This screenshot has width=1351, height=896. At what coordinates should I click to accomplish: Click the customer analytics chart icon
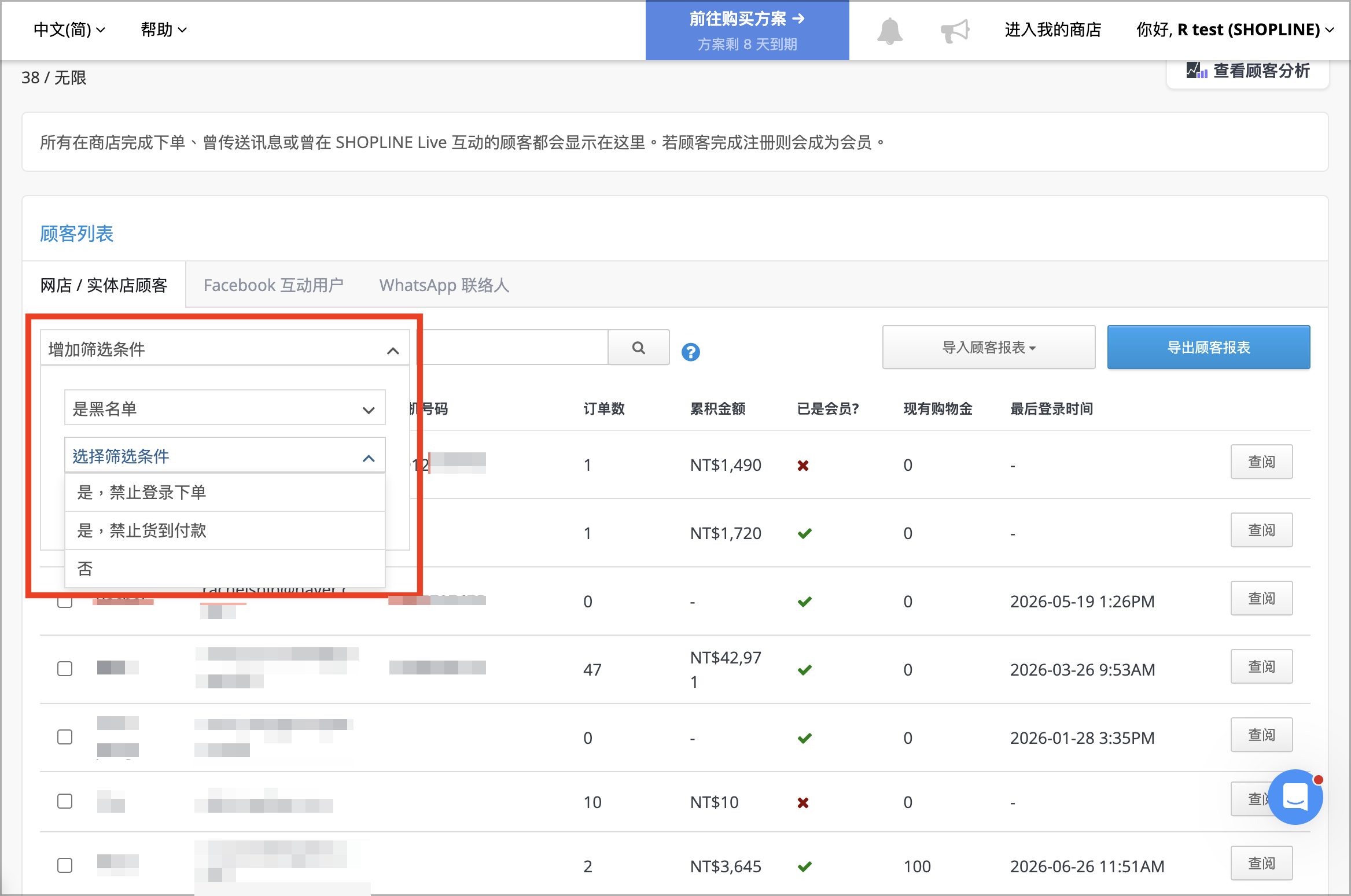pos(1196,71)
